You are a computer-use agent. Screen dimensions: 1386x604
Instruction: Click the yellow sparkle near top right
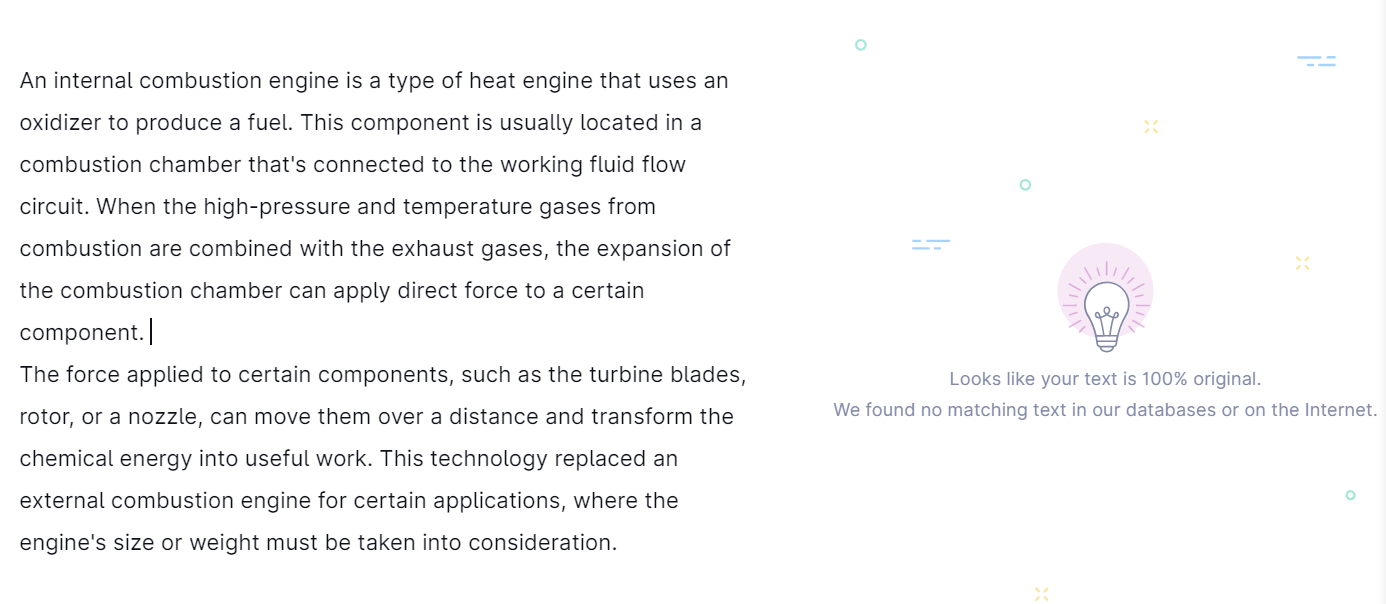(1151, 126)
